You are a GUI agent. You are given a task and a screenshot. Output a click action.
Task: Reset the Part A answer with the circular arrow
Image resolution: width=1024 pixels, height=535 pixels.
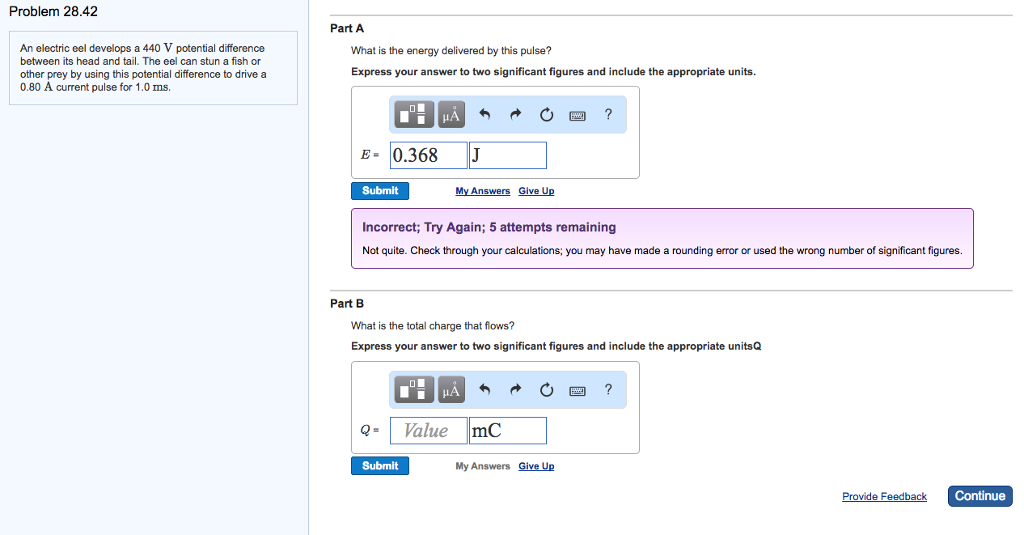(x=546, y=115)
